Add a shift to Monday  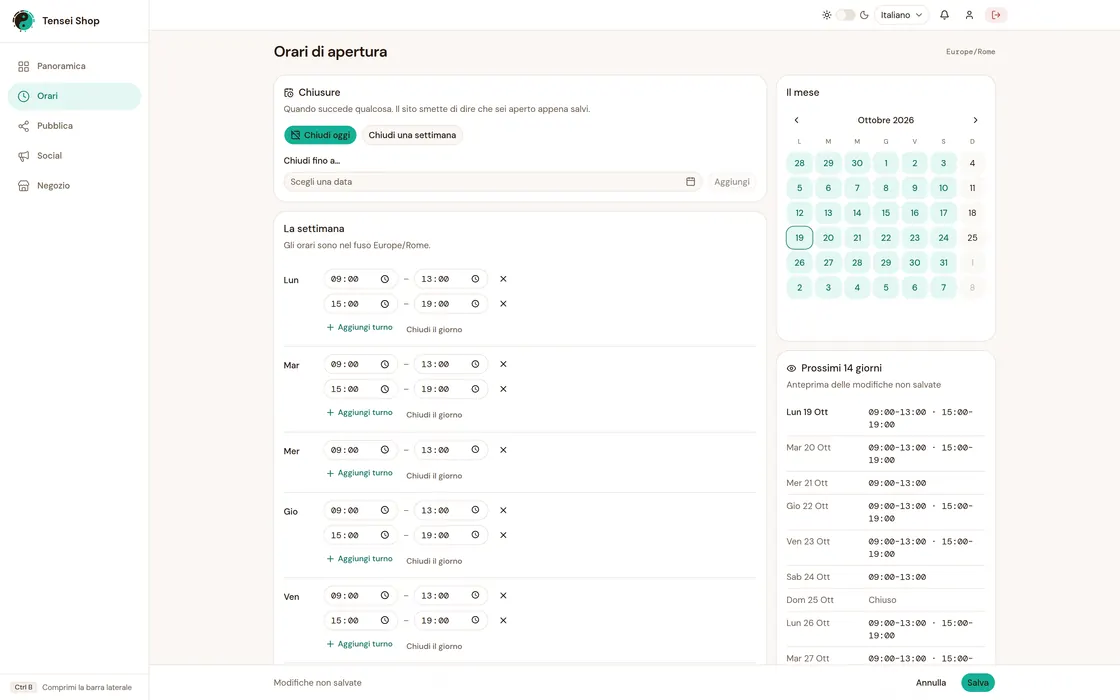[359, 328]
